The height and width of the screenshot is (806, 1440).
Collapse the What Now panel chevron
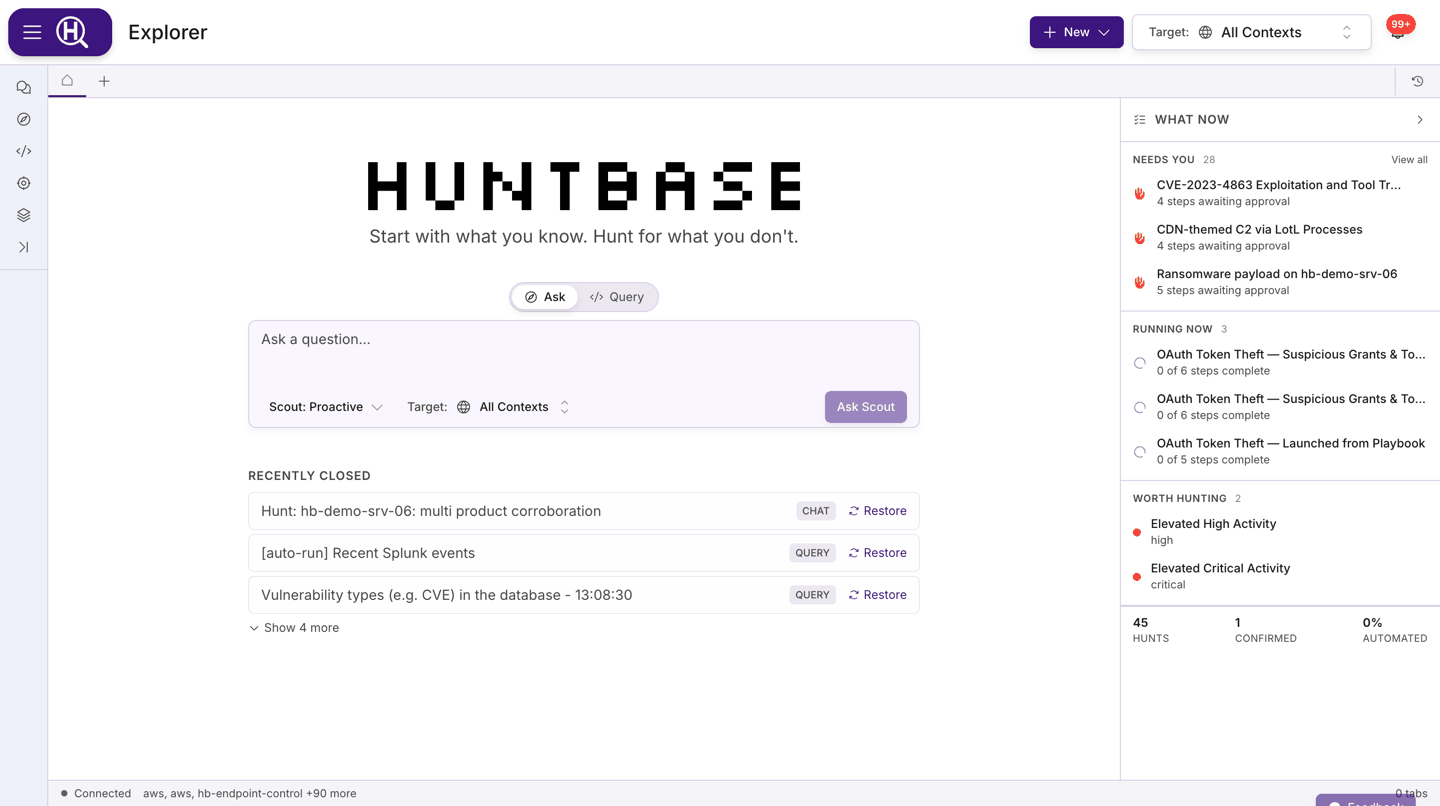click(x=1420, y=120)
